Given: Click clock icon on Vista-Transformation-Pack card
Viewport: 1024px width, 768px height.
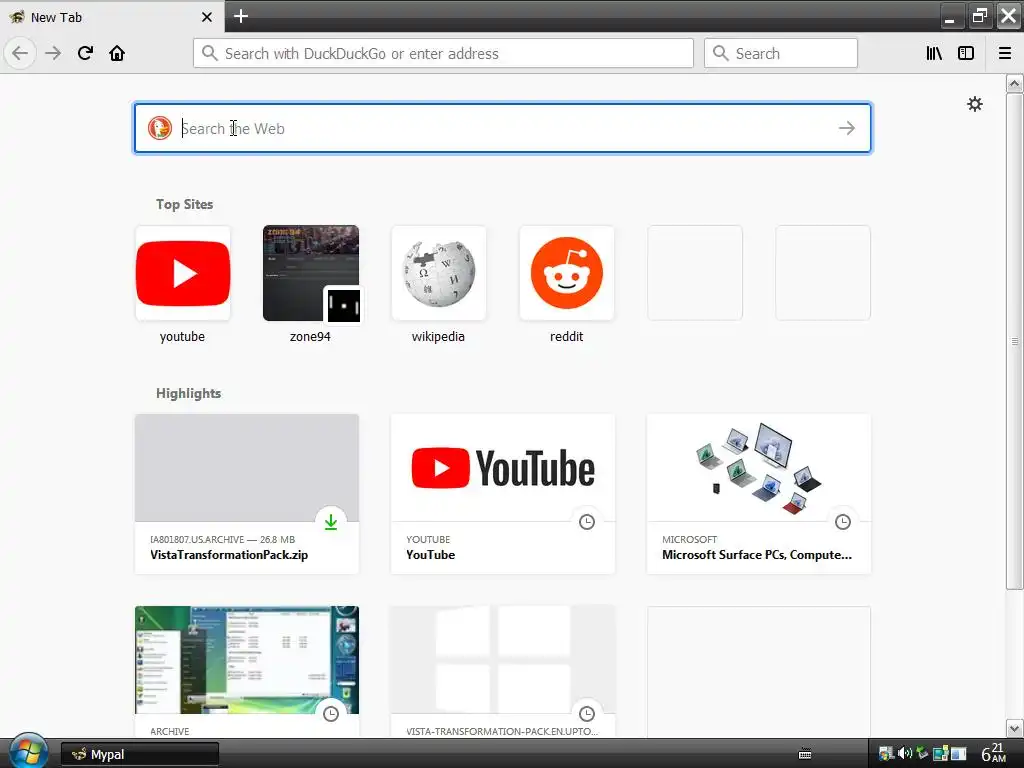Looking at the screenshot, I should pos(587,714).
